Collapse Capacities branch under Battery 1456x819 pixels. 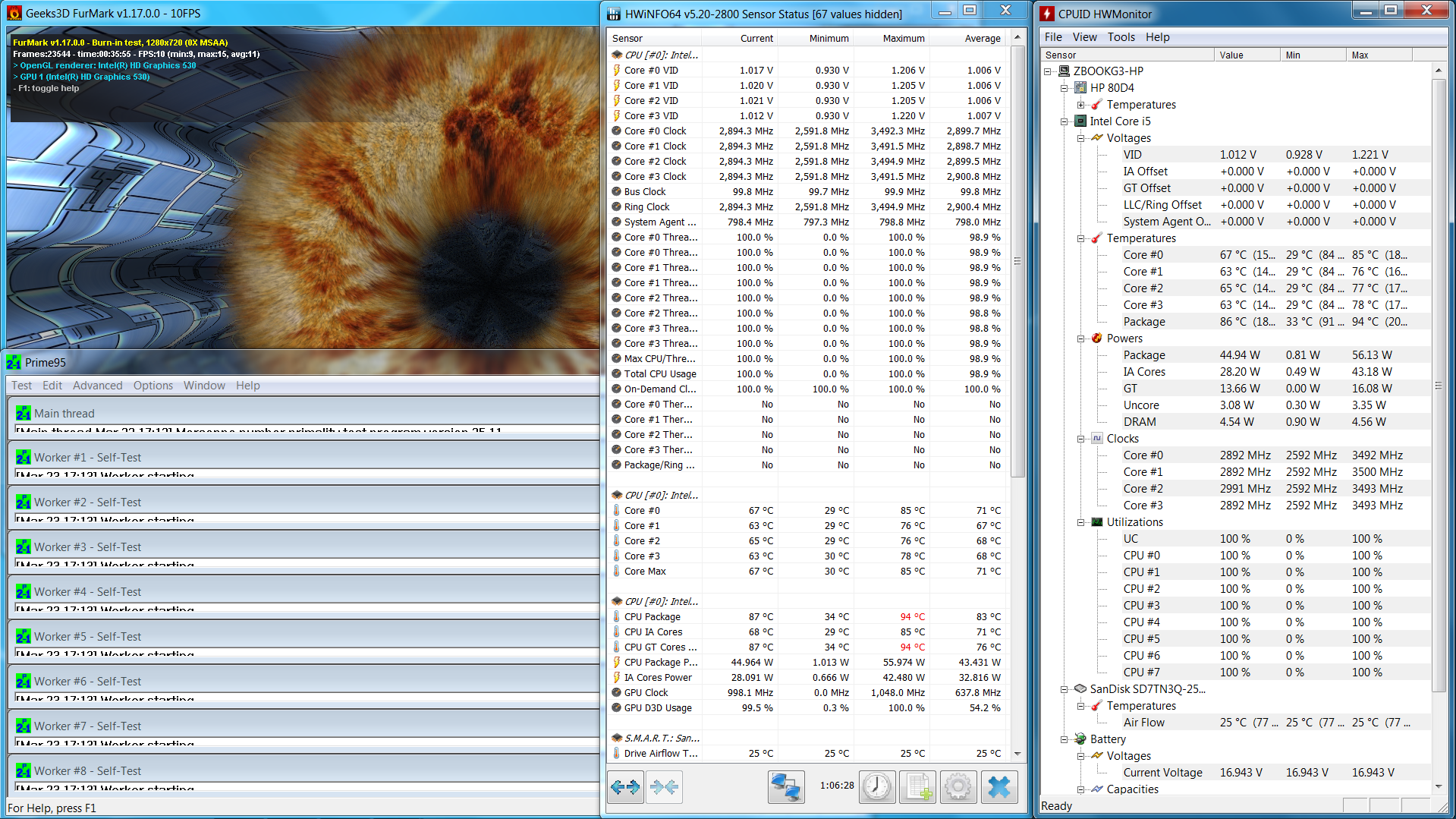[1081, 789]
